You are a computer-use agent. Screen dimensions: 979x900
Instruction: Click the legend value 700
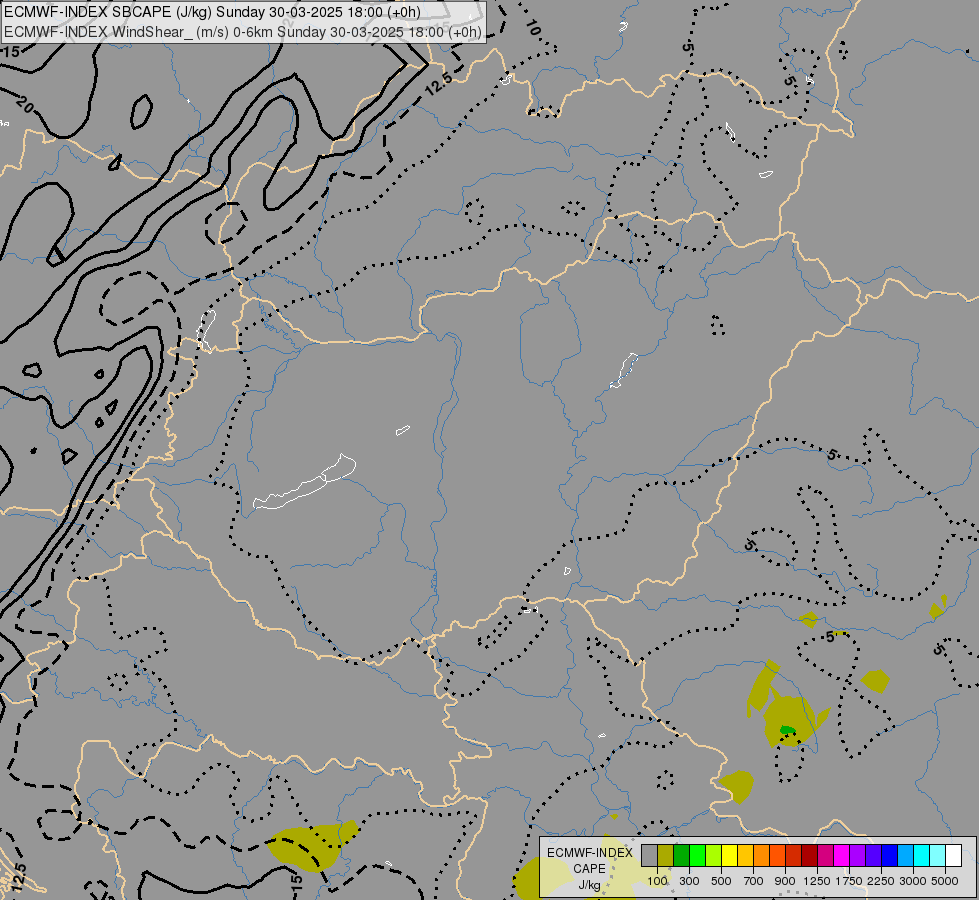pos(754,881)
